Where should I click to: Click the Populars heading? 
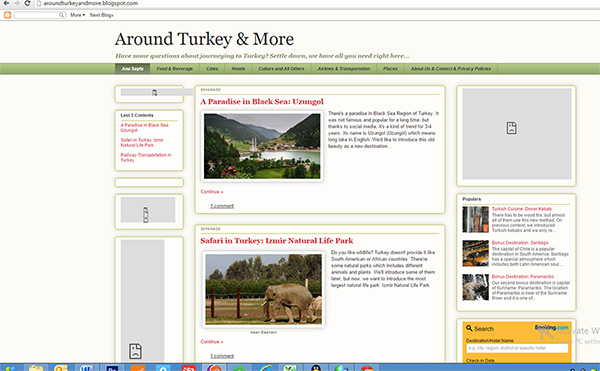[x=471, y=199]
